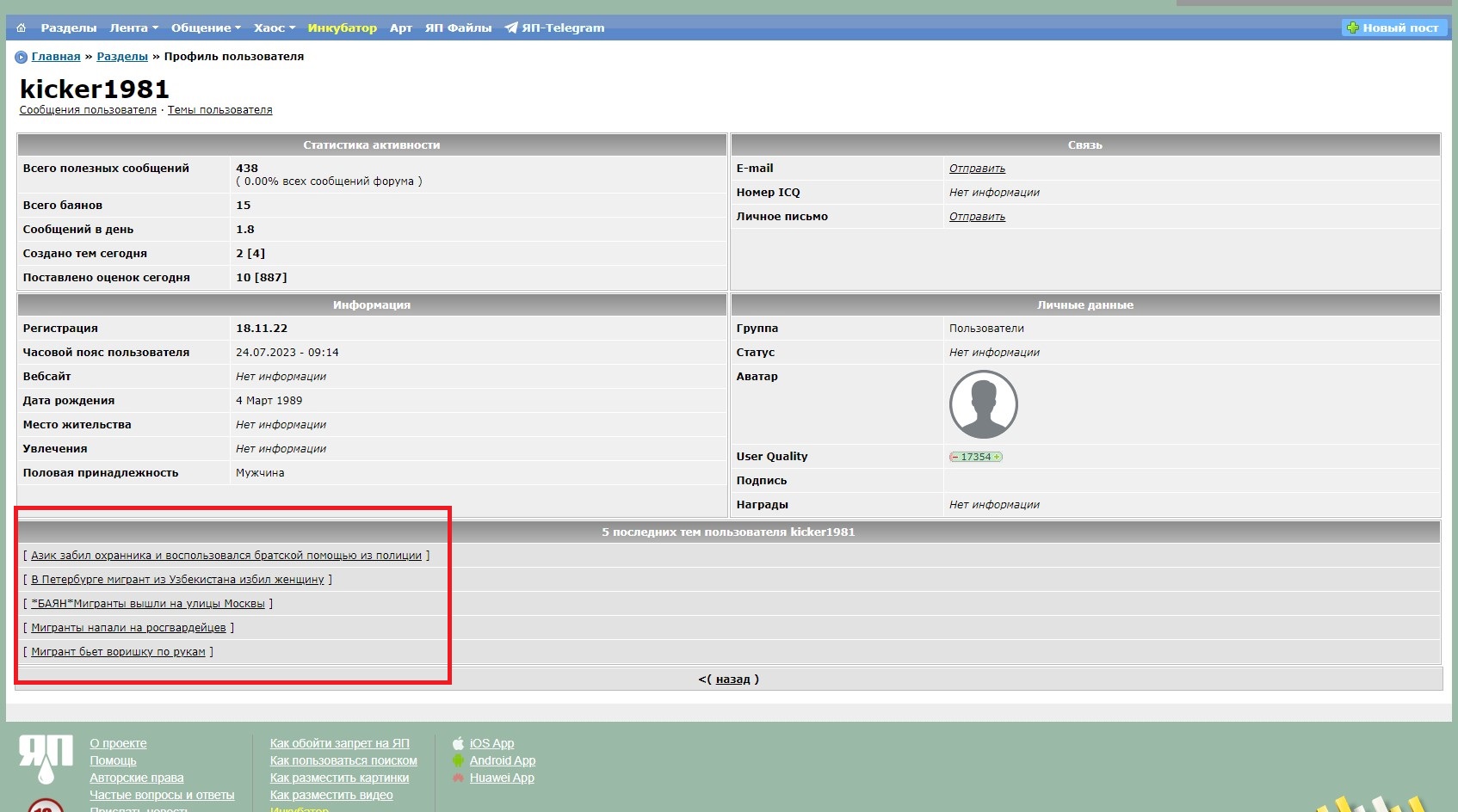This screenshot has width=1458, height=812.
Task: Select the birth date '4 Март 1989'
Action: point(269,401)
